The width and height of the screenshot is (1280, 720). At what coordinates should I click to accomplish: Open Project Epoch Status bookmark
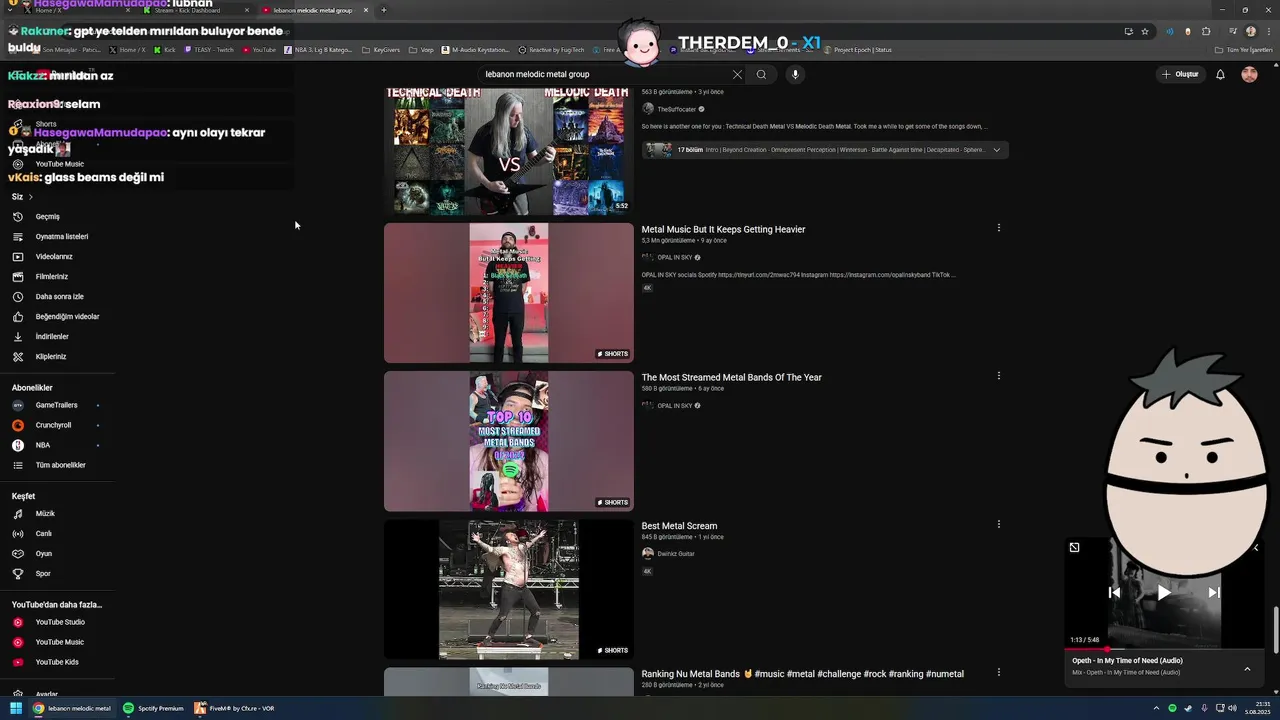tap(857, 49)
